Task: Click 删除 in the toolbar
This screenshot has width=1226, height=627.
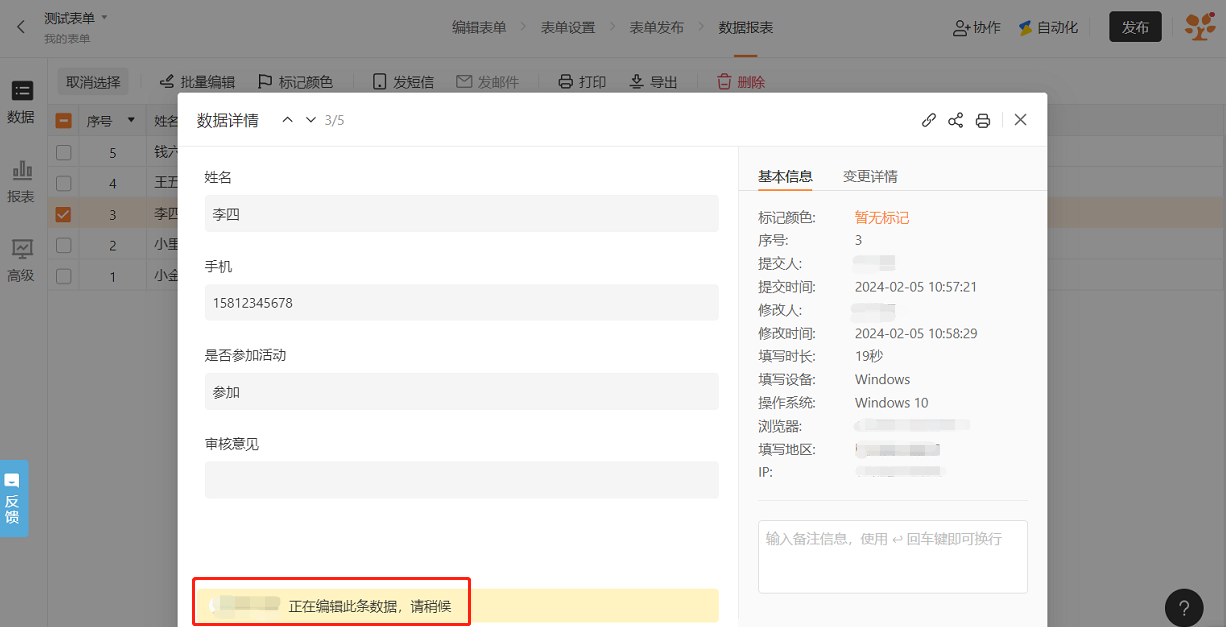Action: (741, 82)
